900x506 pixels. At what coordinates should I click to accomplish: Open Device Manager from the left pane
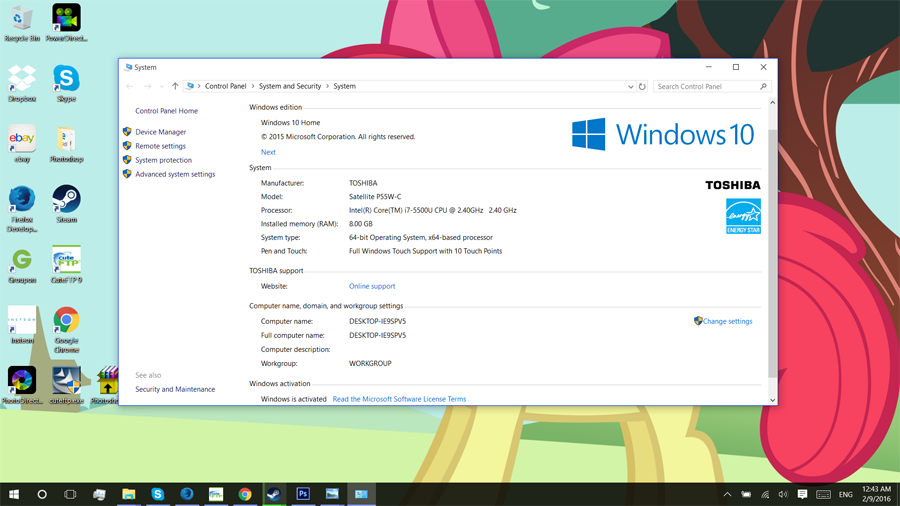click(160, 132)
